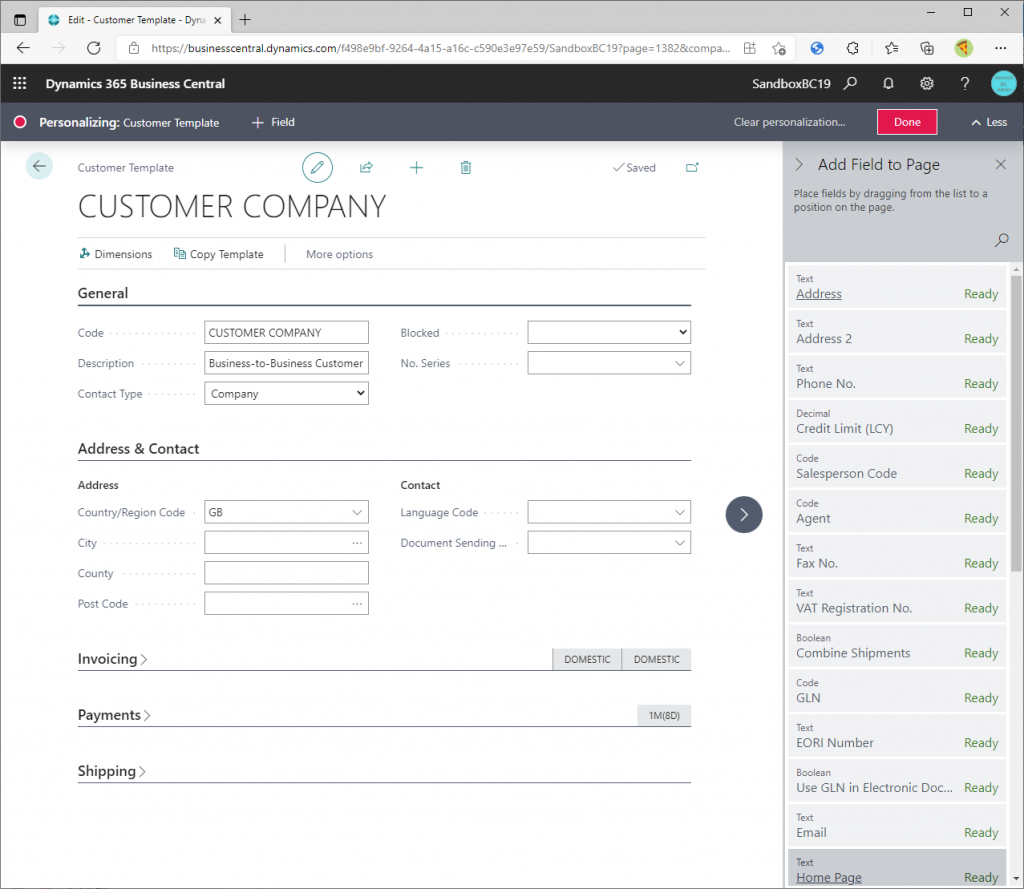The image size is (1024, 889).
Task: Expand the Invoicing section
Action: click(x=112, y=659)
